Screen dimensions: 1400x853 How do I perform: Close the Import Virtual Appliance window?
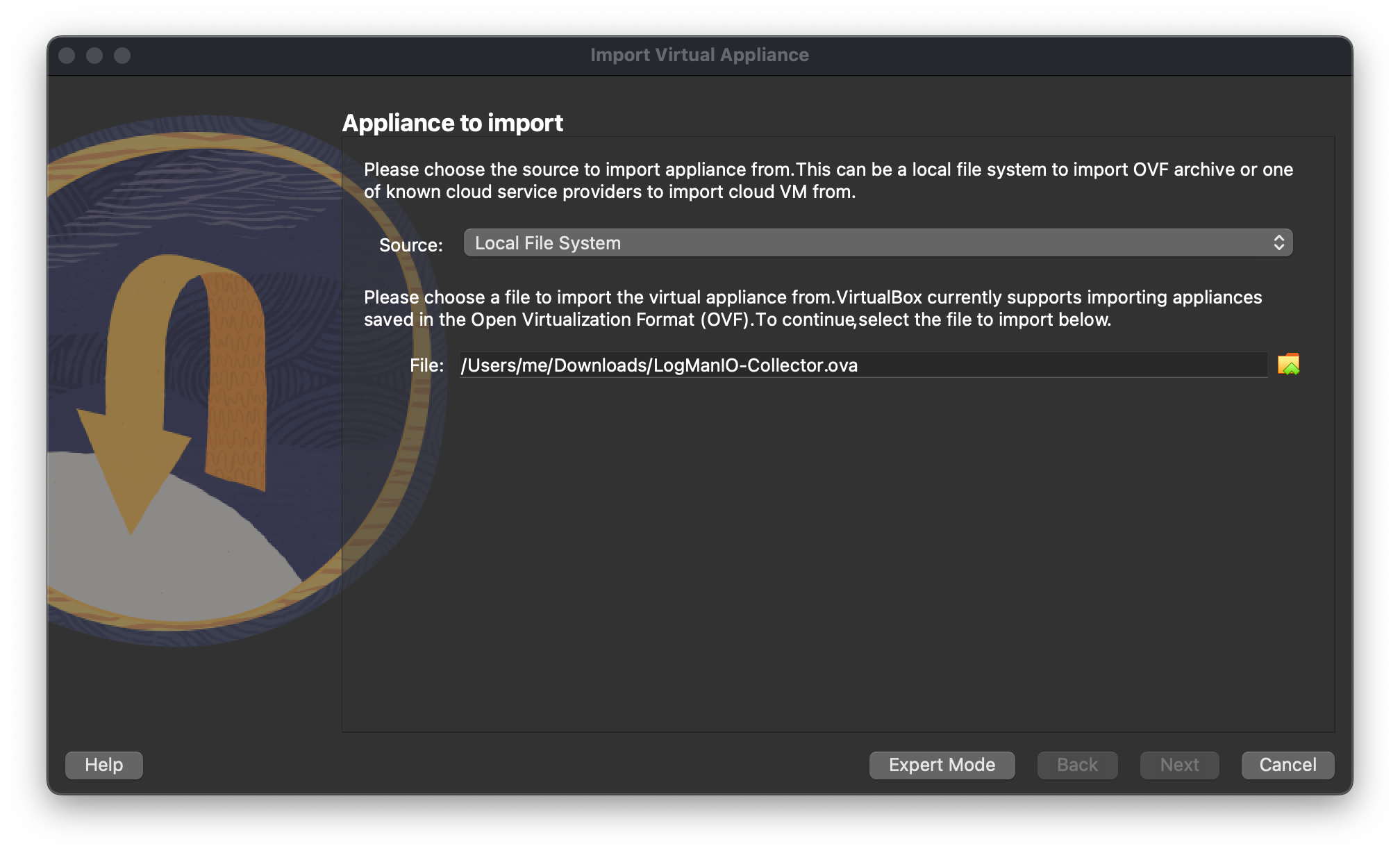pyautogui.click(x=67, y=56)
